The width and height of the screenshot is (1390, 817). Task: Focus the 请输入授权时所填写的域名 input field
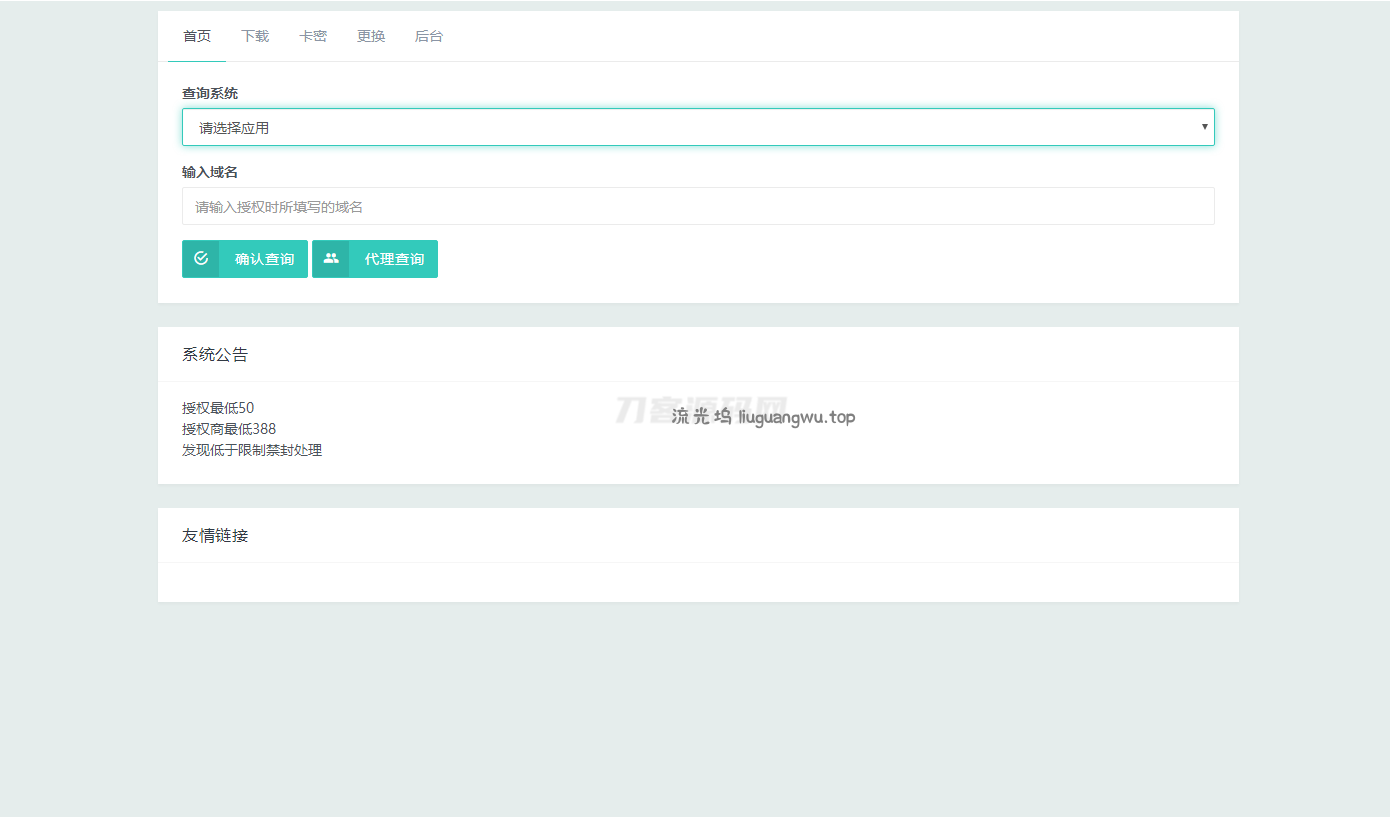click(698, 207)
